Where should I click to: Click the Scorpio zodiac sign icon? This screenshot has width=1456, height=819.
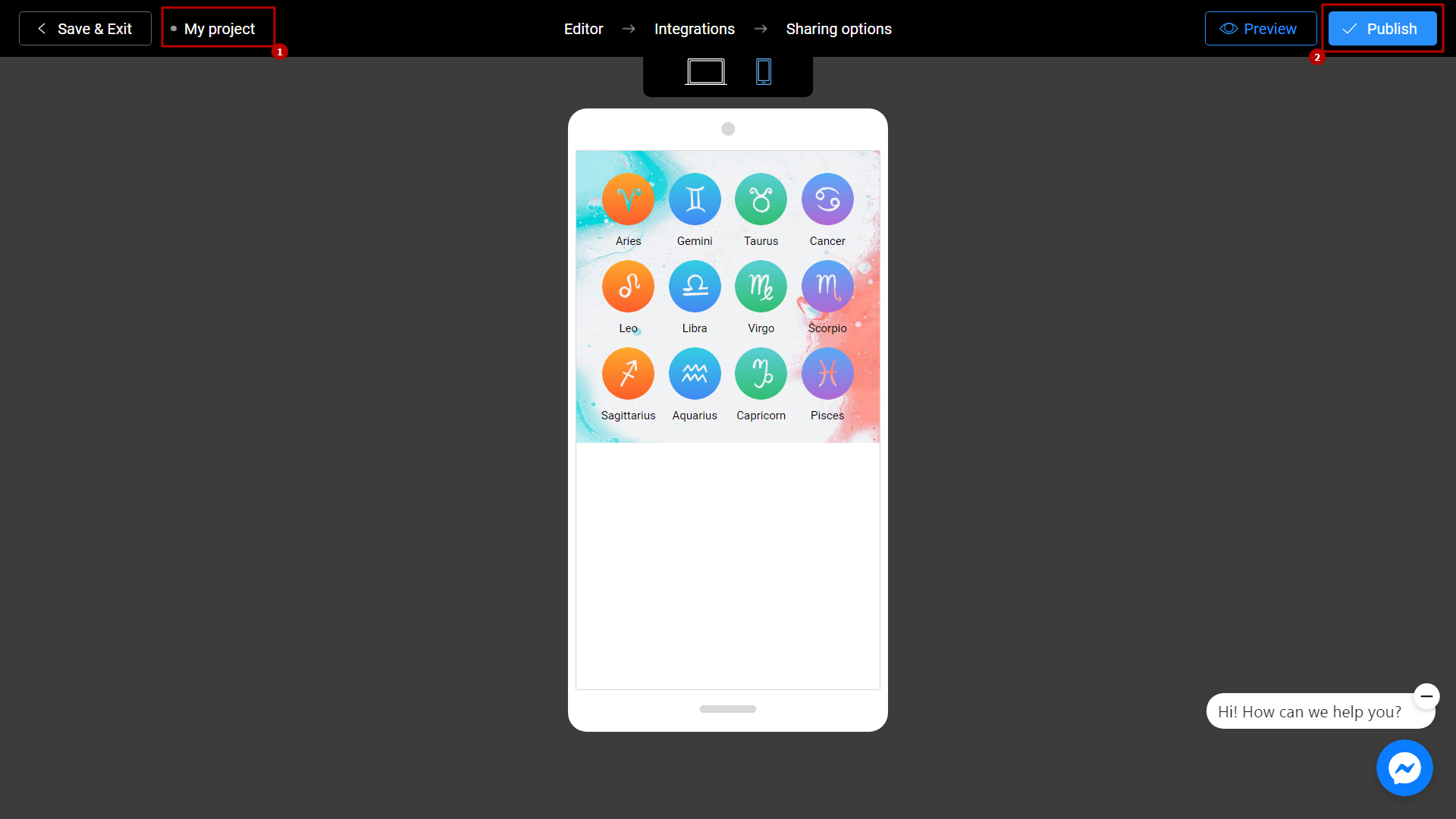827,285
